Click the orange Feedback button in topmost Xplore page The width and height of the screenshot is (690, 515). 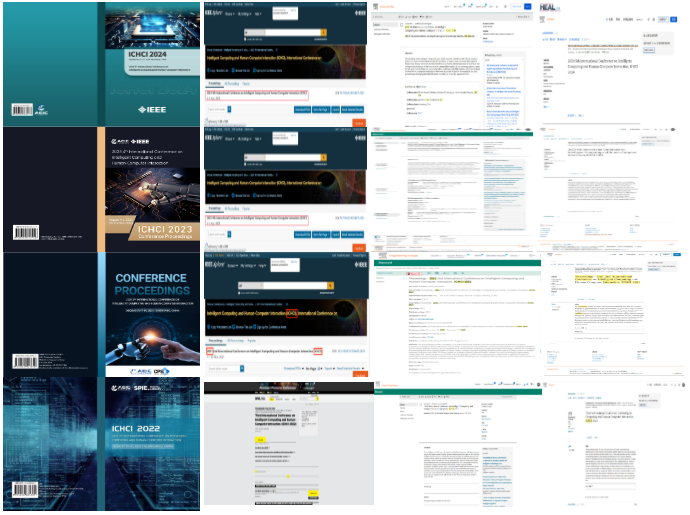360,123
